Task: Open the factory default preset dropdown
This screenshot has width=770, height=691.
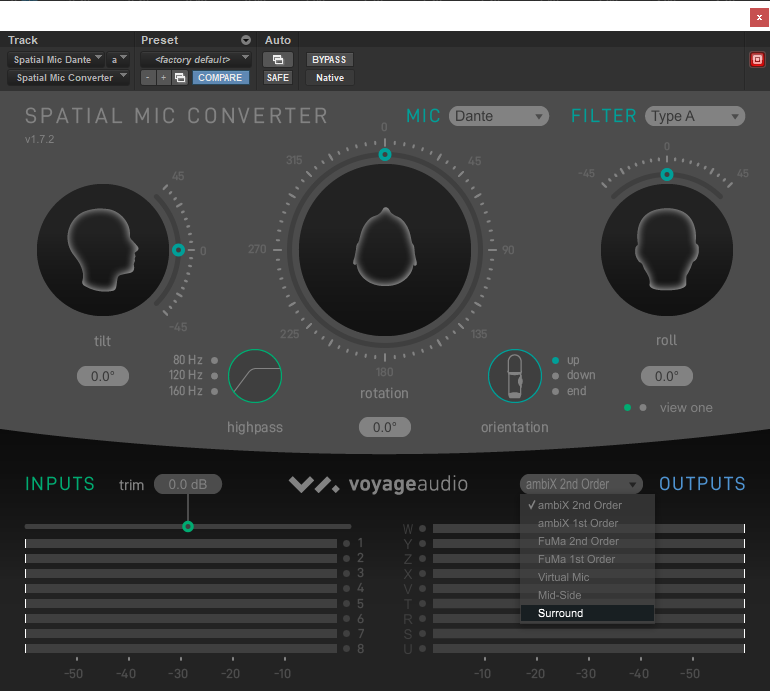Action: (x=196, y=60)
